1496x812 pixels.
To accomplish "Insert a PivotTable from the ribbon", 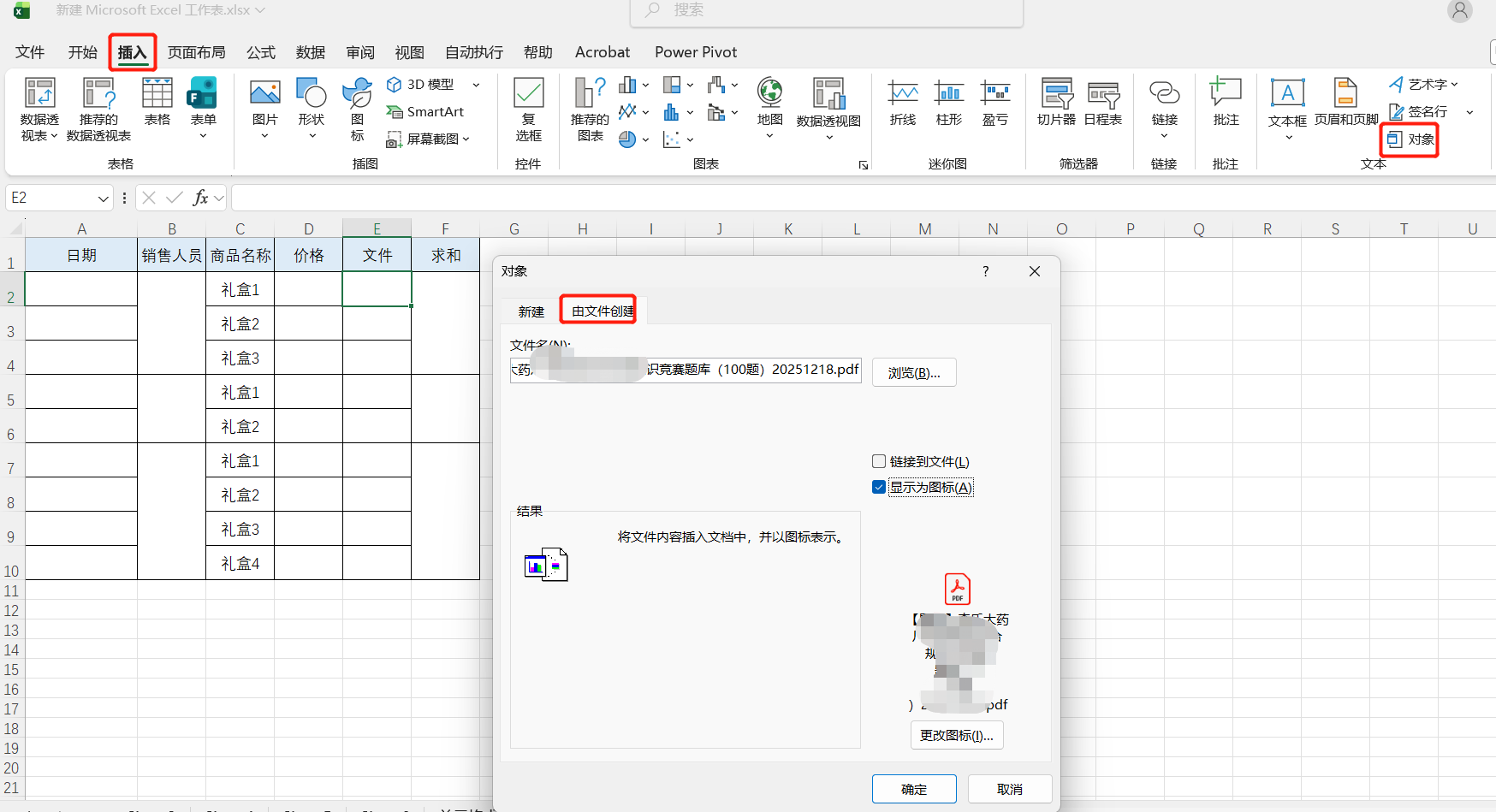I will 39,109.
